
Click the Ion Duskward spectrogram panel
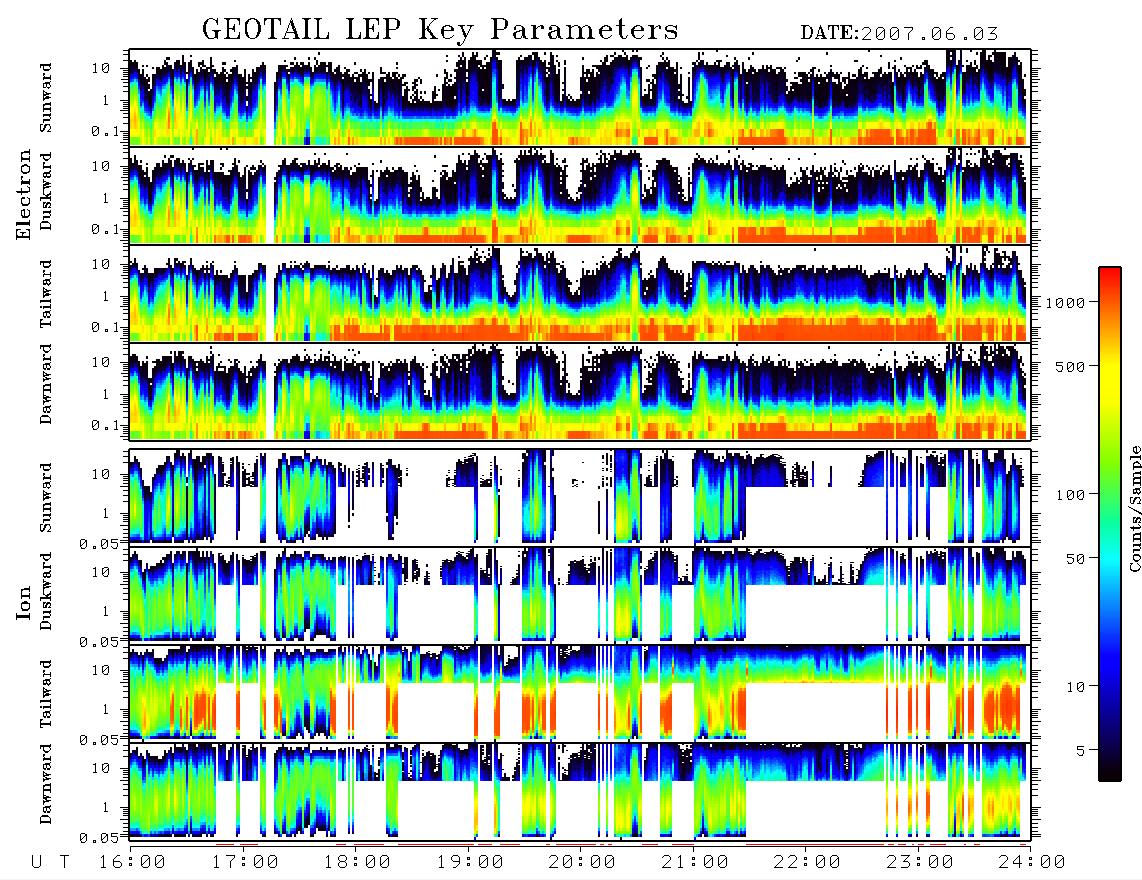point(580,594)
